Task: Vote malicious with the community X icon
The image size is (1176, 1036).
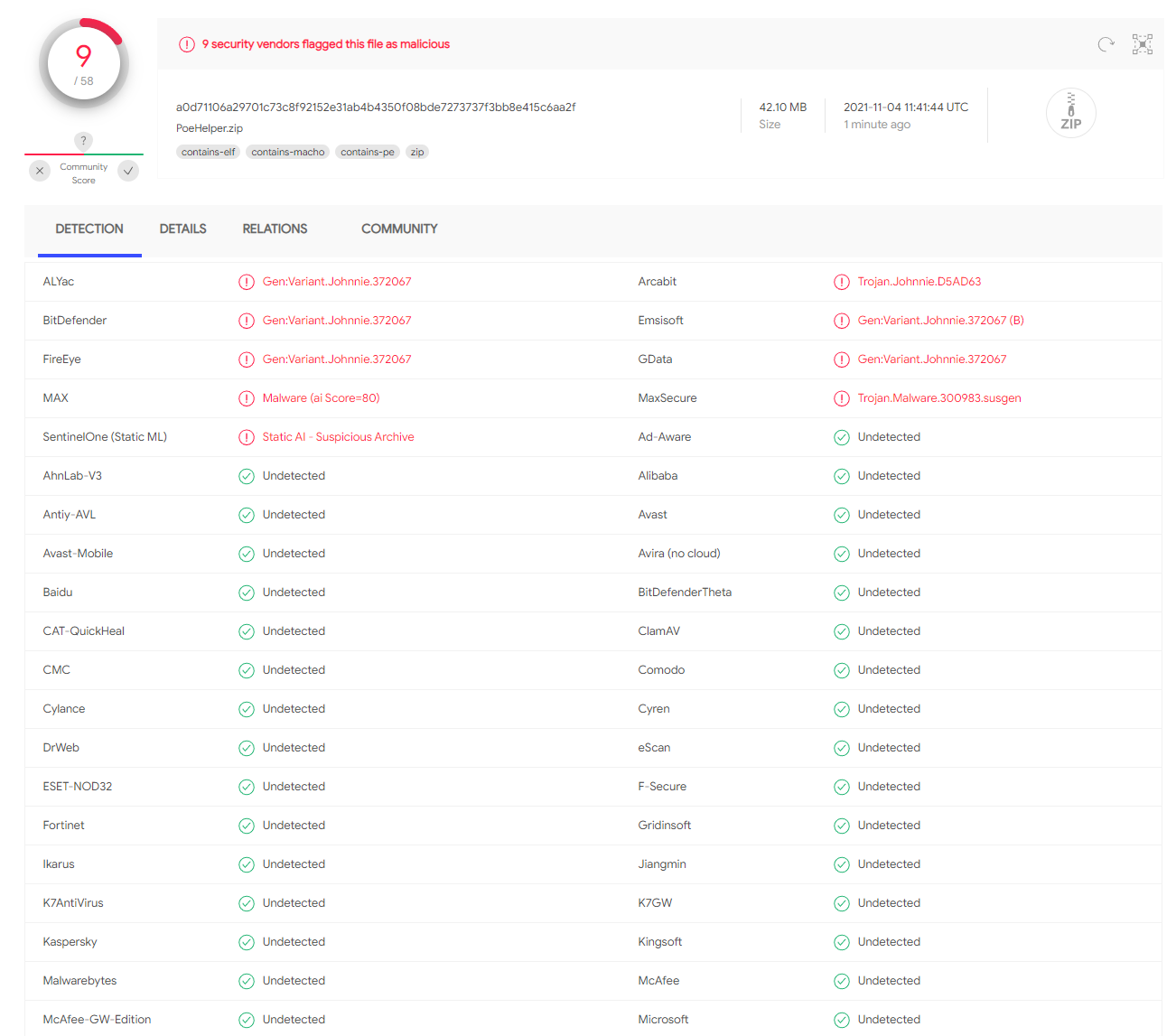Action: click(x=40, y=171)
